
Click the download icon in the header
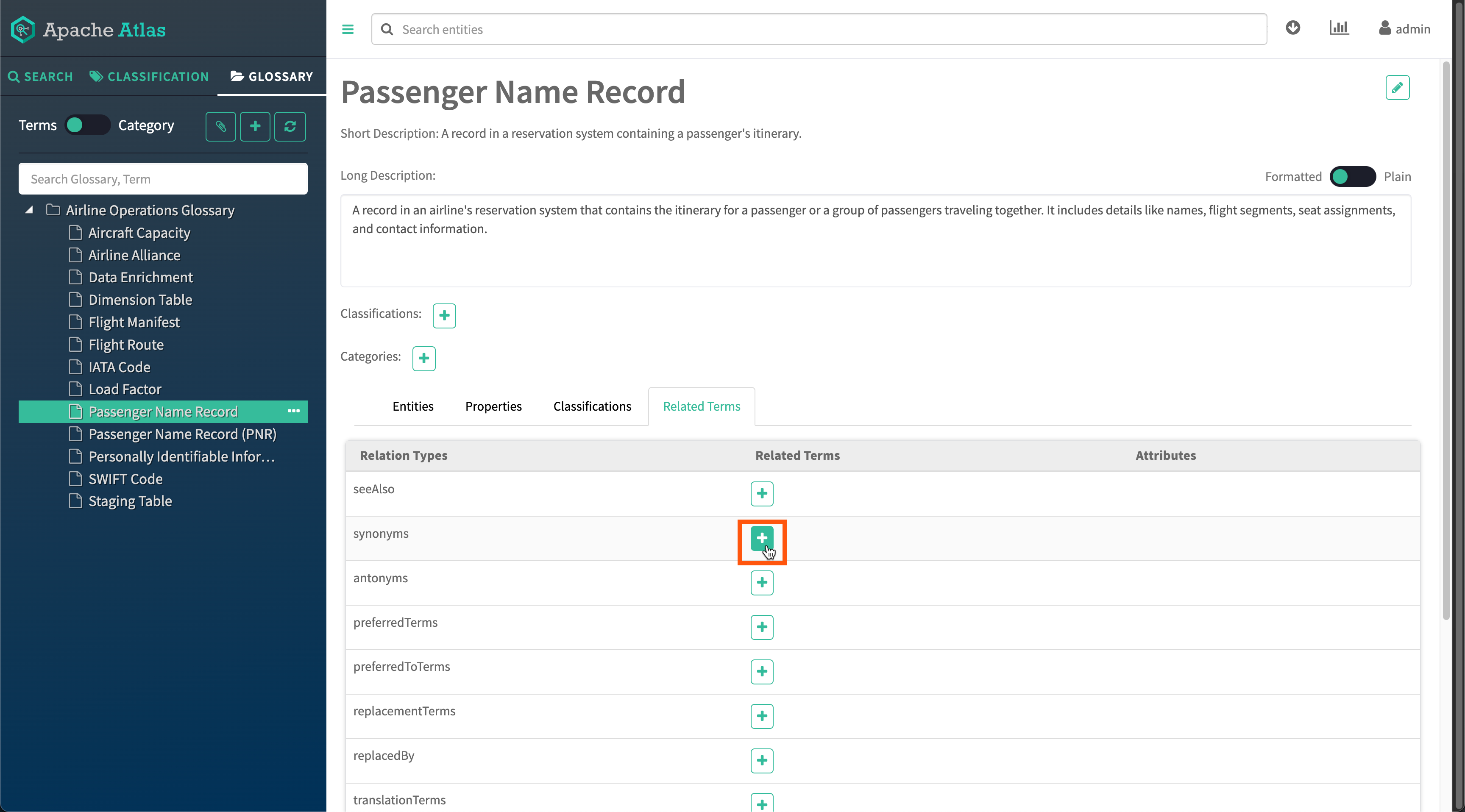tap(1292, 28)
